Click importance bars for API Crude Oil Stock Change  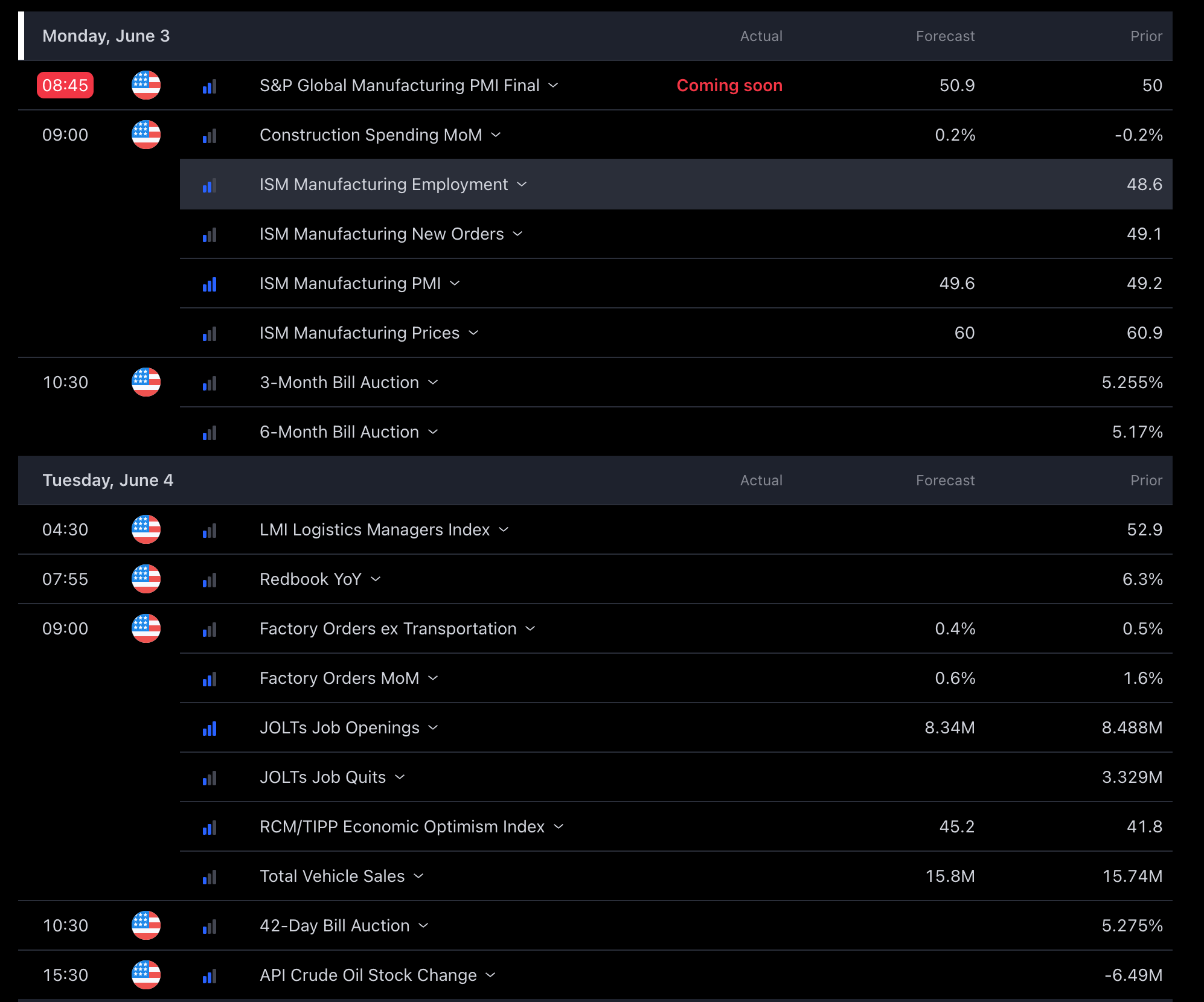coord(210,976)
